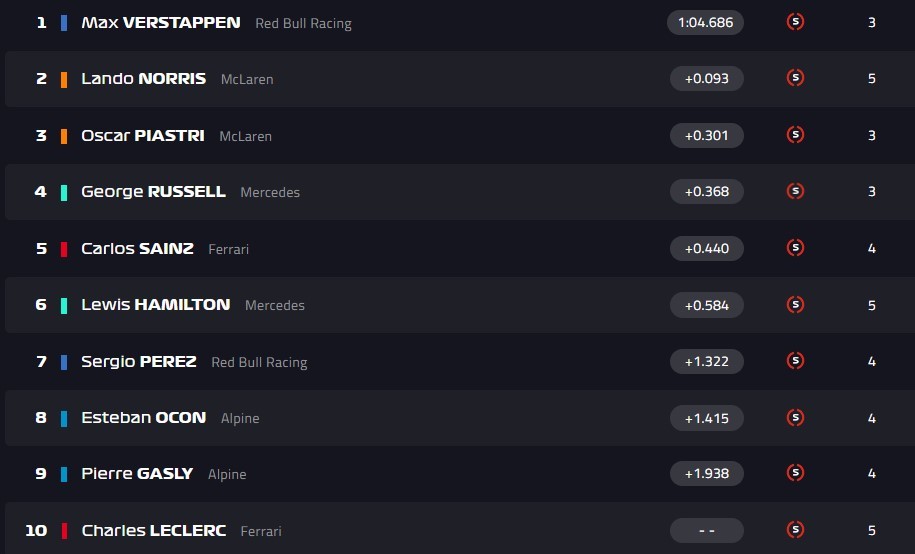Click the soft tyre icon in Hamilton's row
This screenshot has height=554, width=915.
[x=795, y=304]
